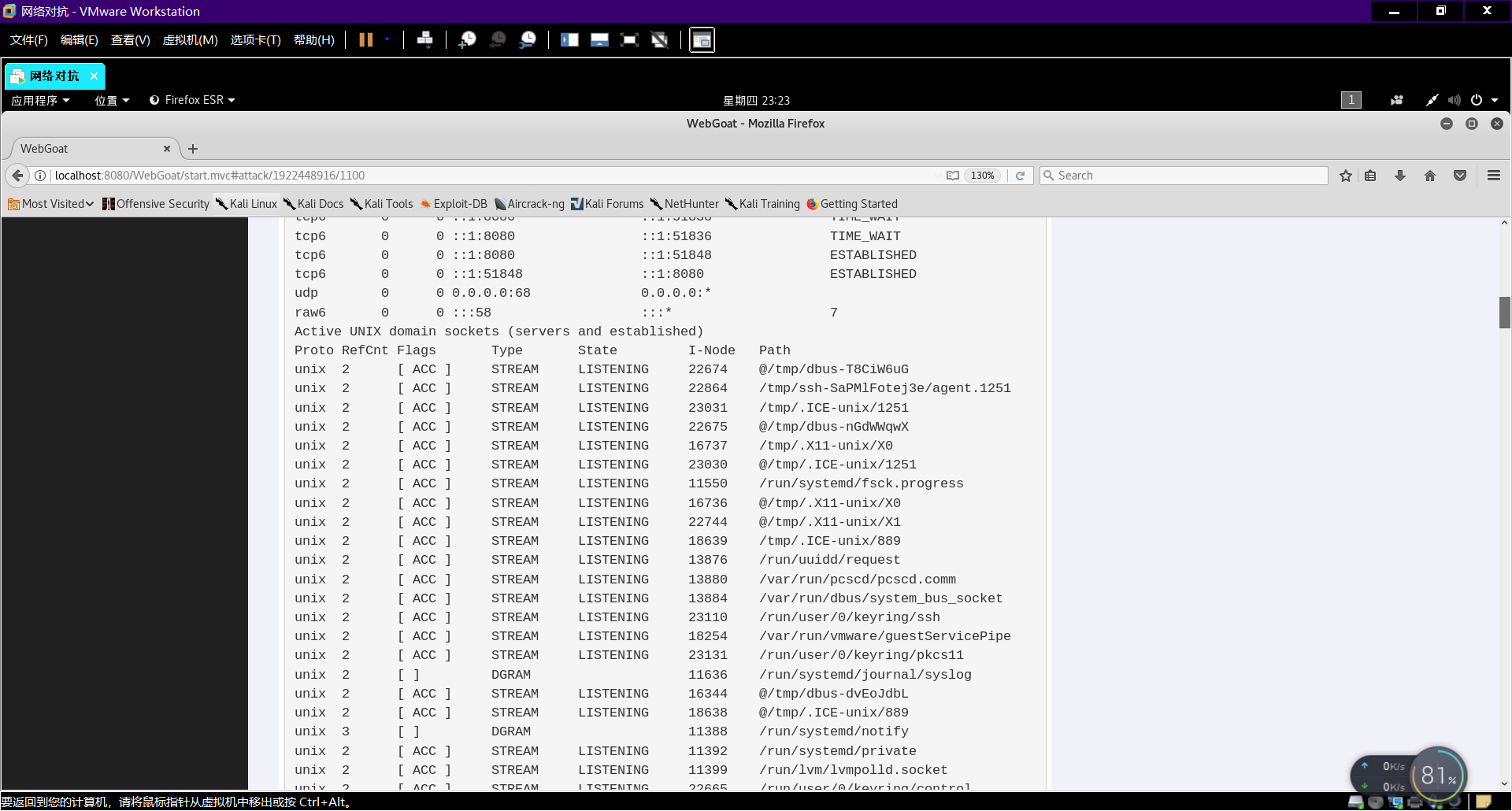Open the Aircrack-ng bookmark

pyautogui.click(x=529, y=204)
